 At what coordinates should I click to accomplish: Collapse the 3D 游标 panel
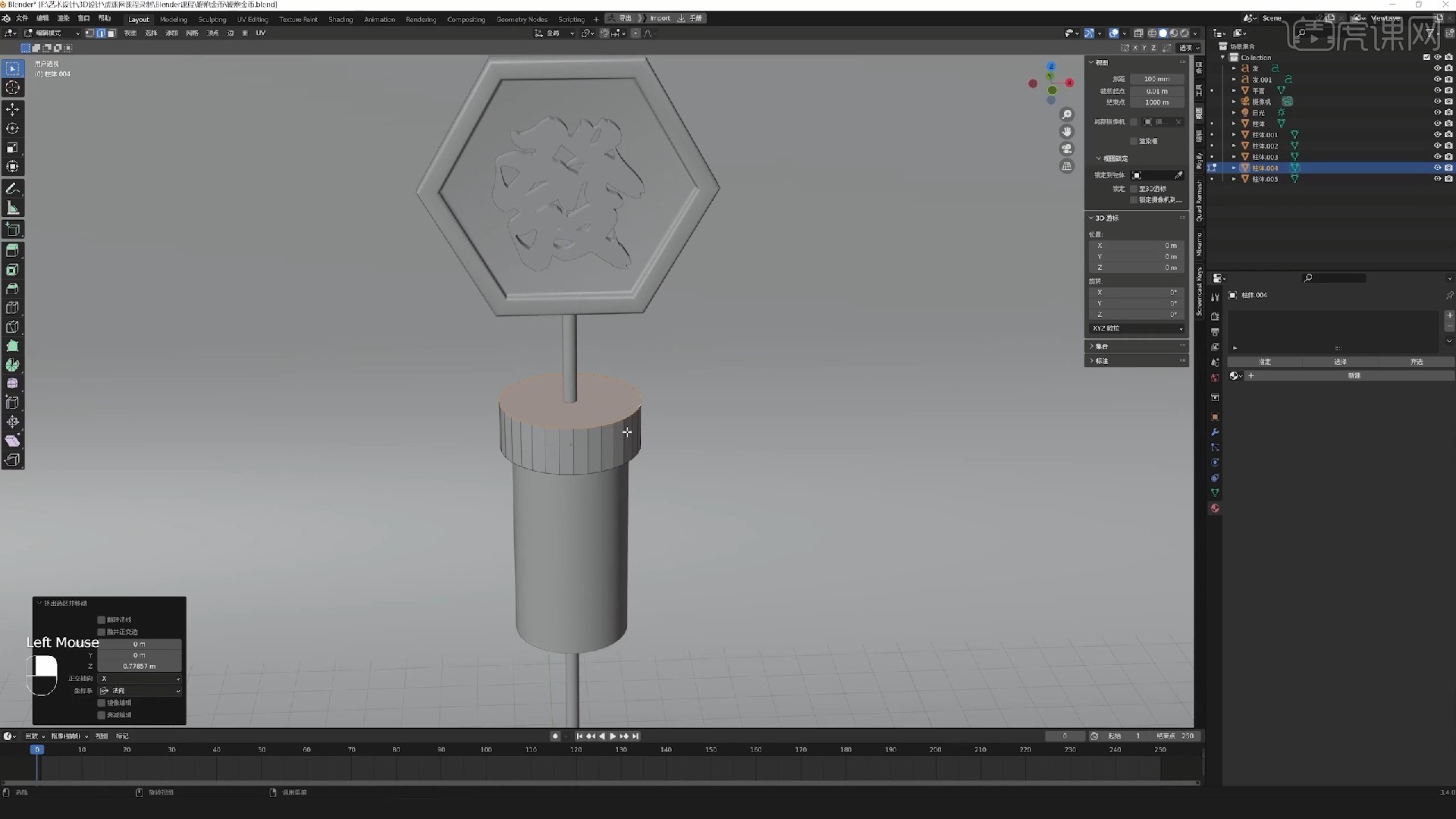tap(1136, 218)
